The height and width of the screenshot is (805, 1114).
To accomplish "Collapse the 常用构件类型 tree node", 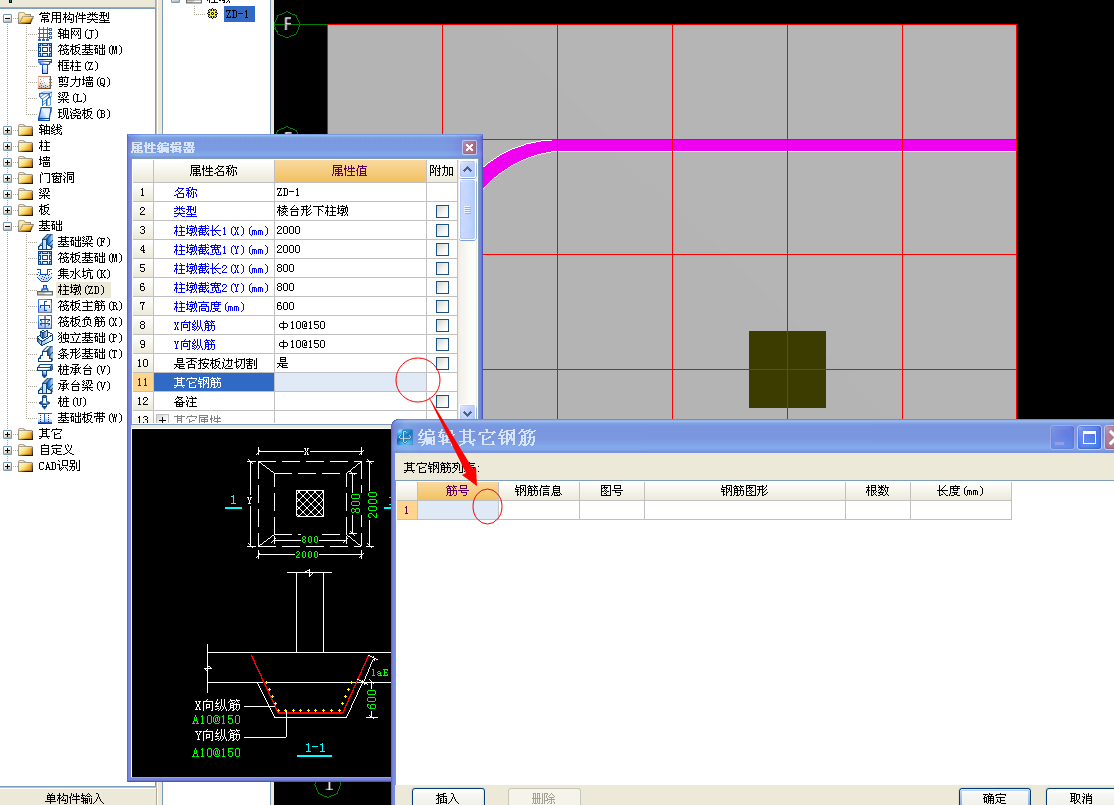I will (x=7, y=18).
